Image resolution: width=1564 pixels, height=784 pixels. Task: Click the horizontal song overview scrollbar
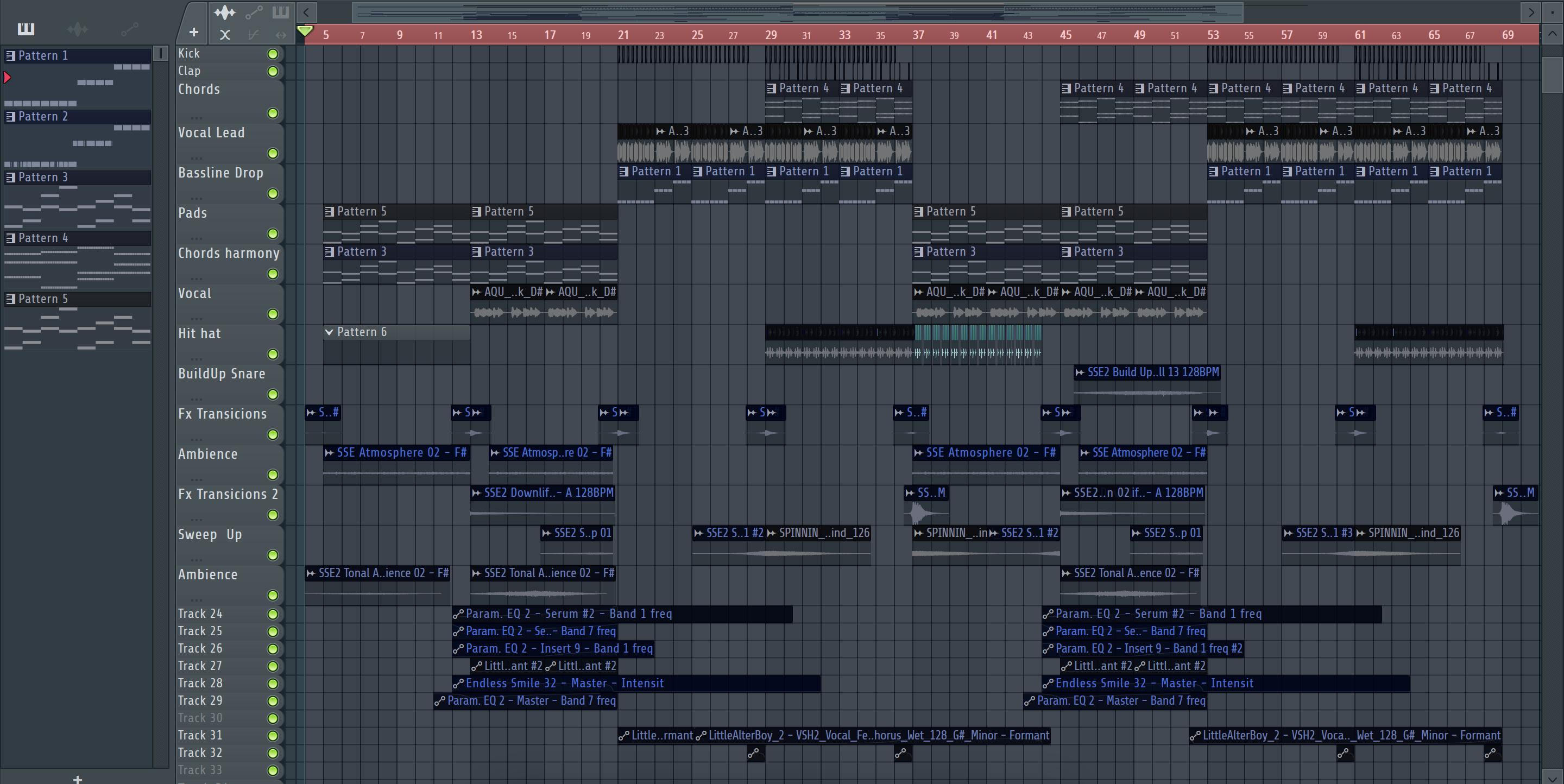tap(798, 11)
